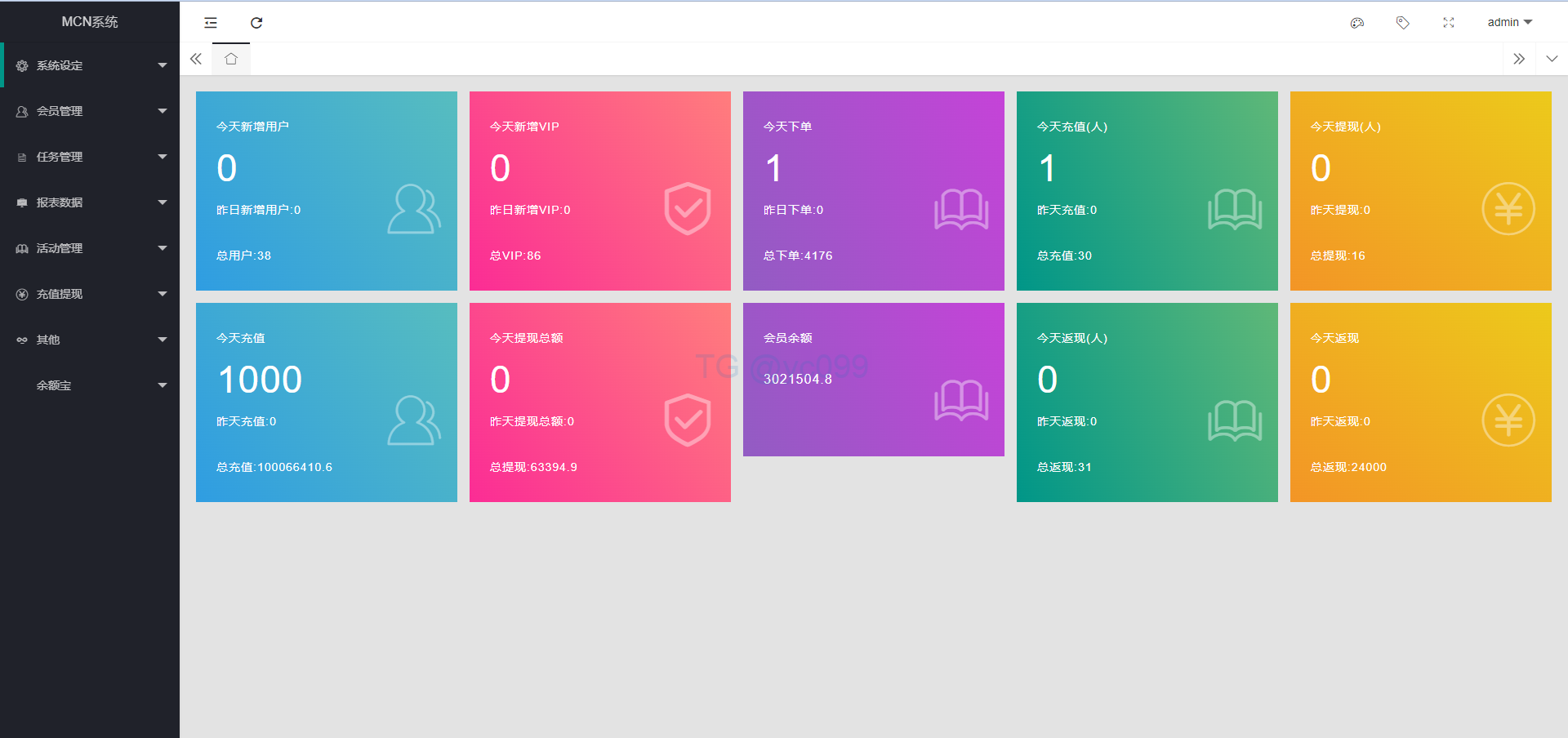The width and height of the screenshot is (1568, 738).
Task: Click the yen icon on 今天提现(人) card
Action: [1508, 209]
